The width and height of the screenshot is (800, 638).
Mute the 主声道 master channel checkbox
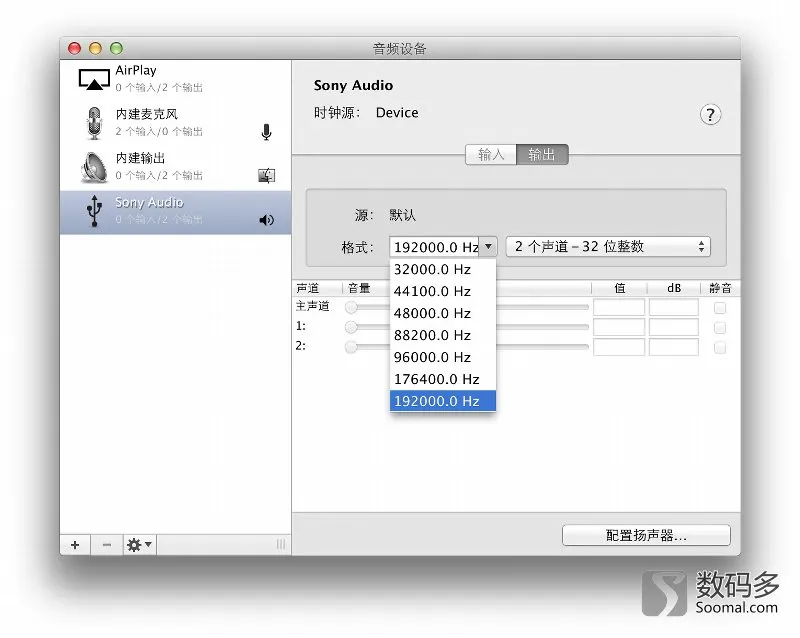720,308
